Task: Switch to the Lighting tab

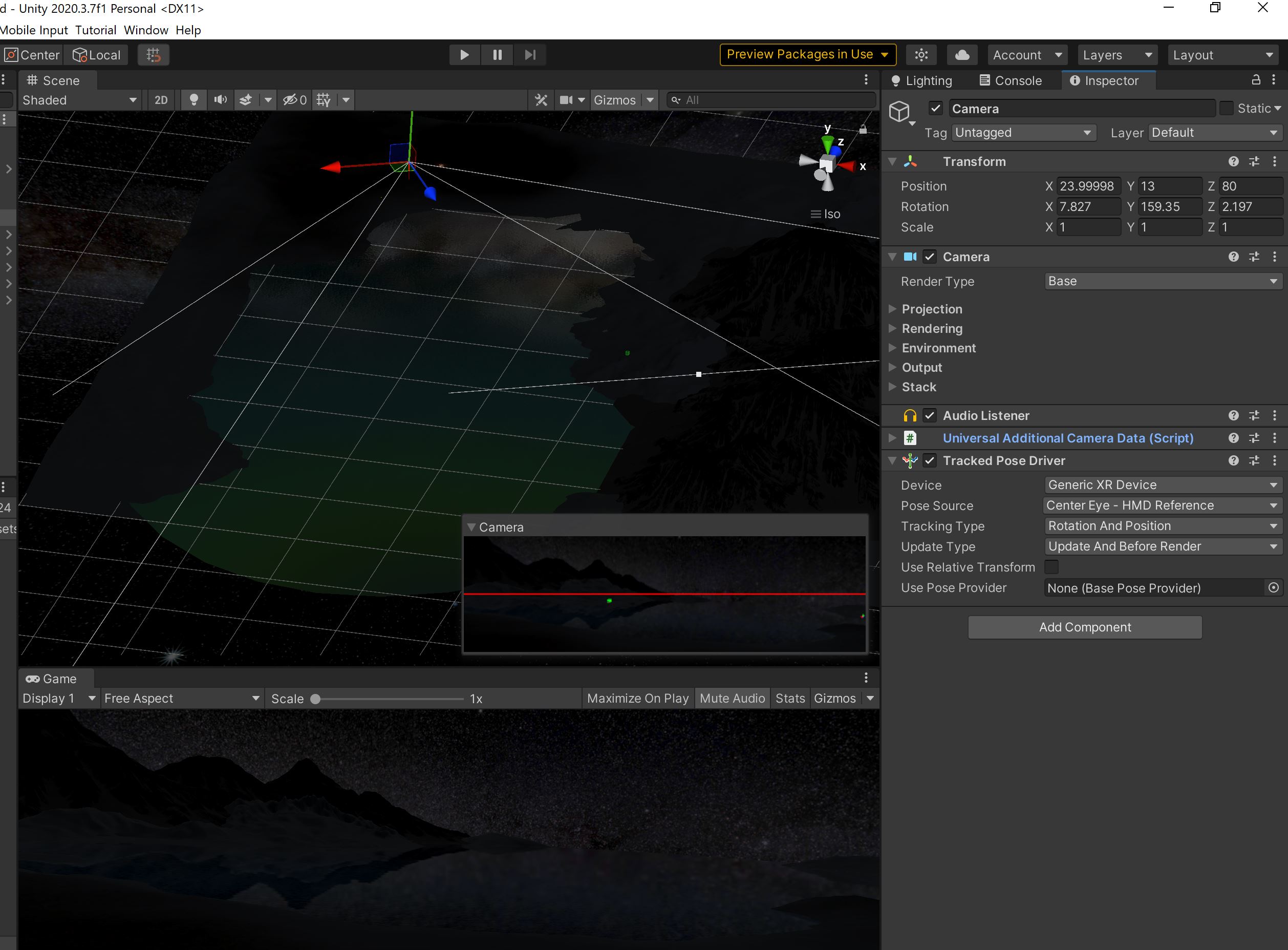Action: [x=922, y=80]
